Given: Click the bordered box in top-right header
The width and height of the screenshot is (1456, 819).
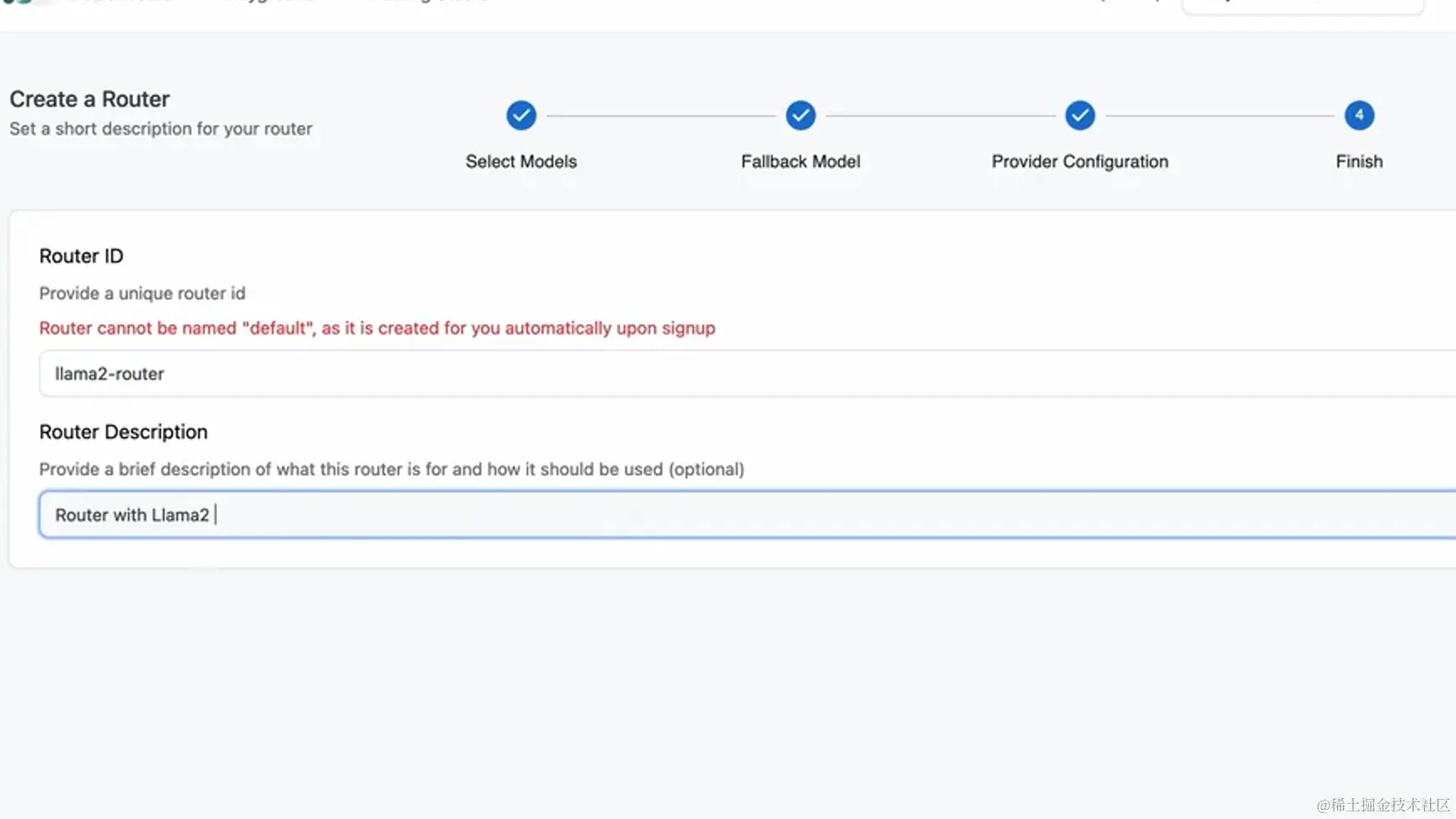Looking at the screenshot, I should tap(1302, 5).
